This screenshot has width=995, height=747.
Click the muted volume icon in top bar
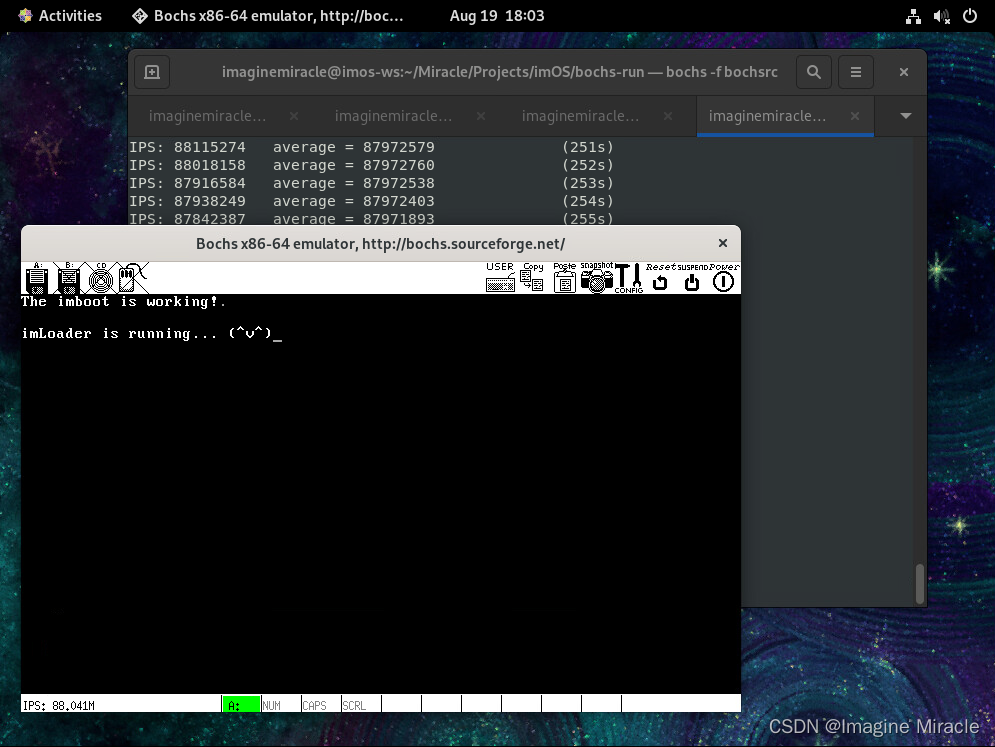(x=942, y=17)
